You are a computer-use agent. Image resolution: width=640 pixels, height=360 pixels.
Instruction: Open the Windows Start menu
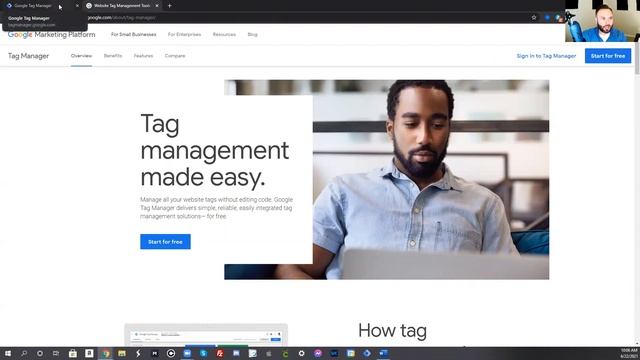[8, 353]
